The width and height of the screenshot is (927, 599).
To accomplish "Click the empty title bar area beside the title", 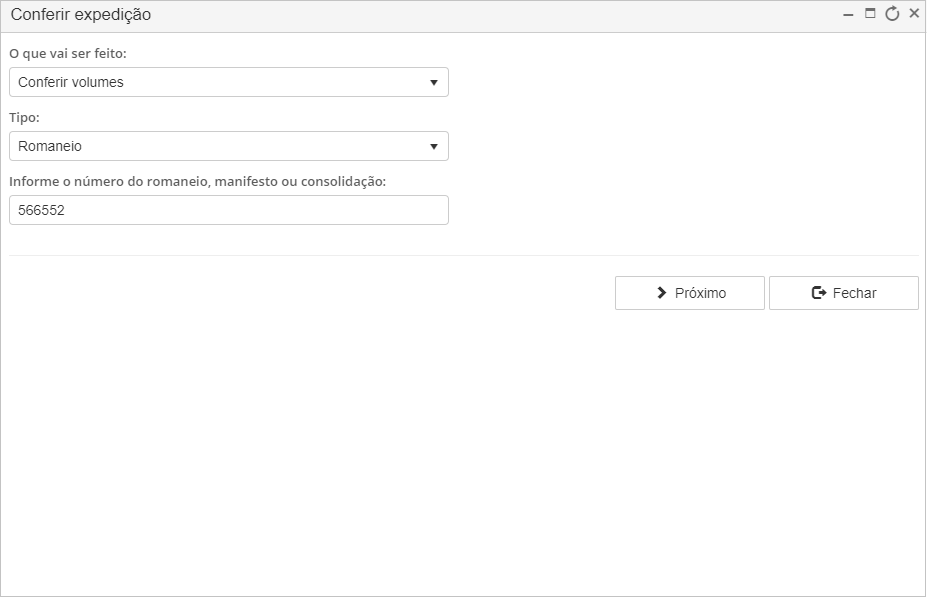I will click(497, 15).
